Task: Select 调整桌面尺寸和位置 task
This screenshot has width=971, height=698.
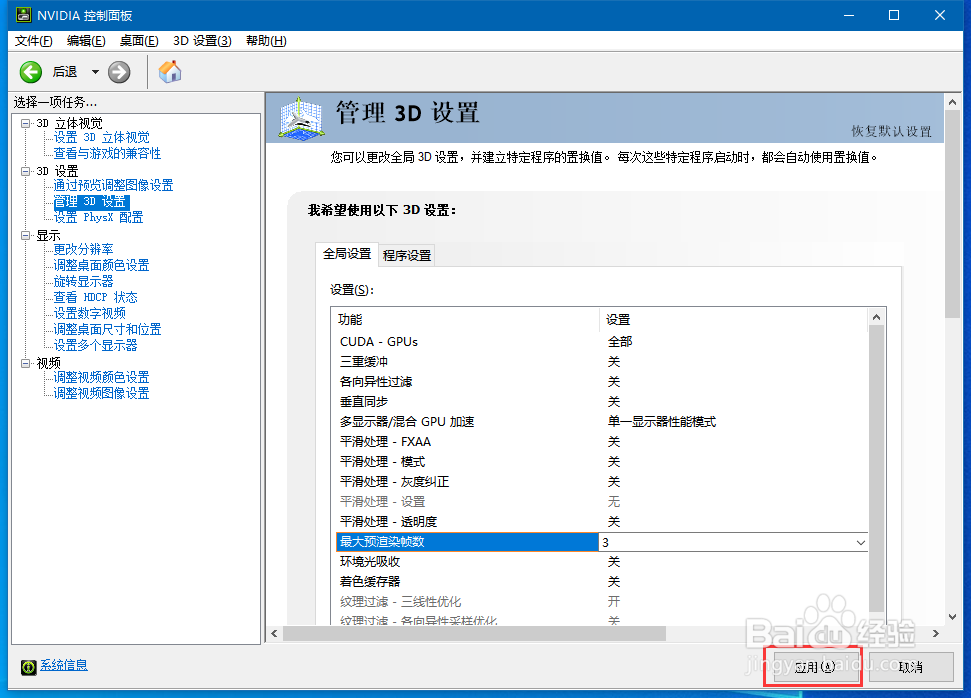Action: click(x=107, y=329)
